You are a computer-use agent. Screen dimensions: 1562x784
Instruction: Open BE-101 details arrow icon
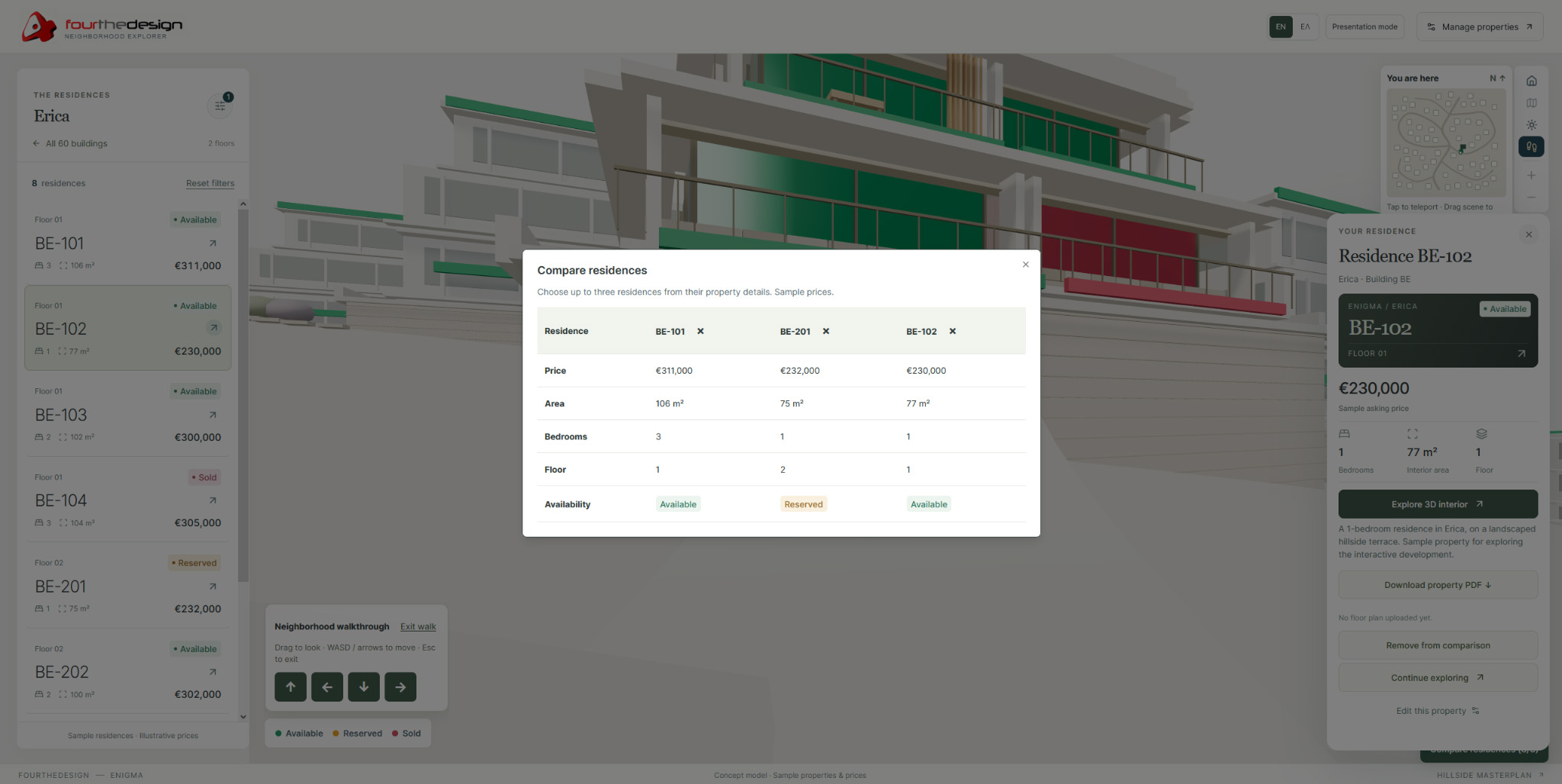click(213, 243)
